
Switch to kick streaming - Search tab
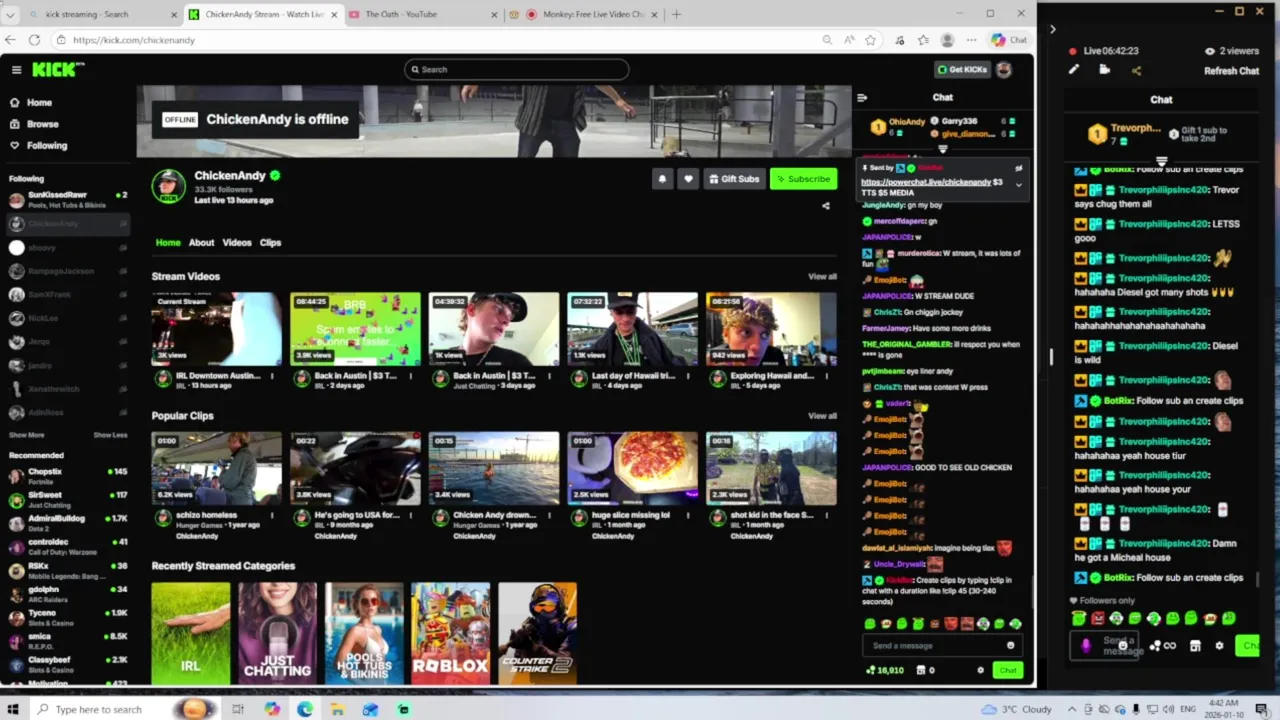pyautogui.click(x=103, y=14)
